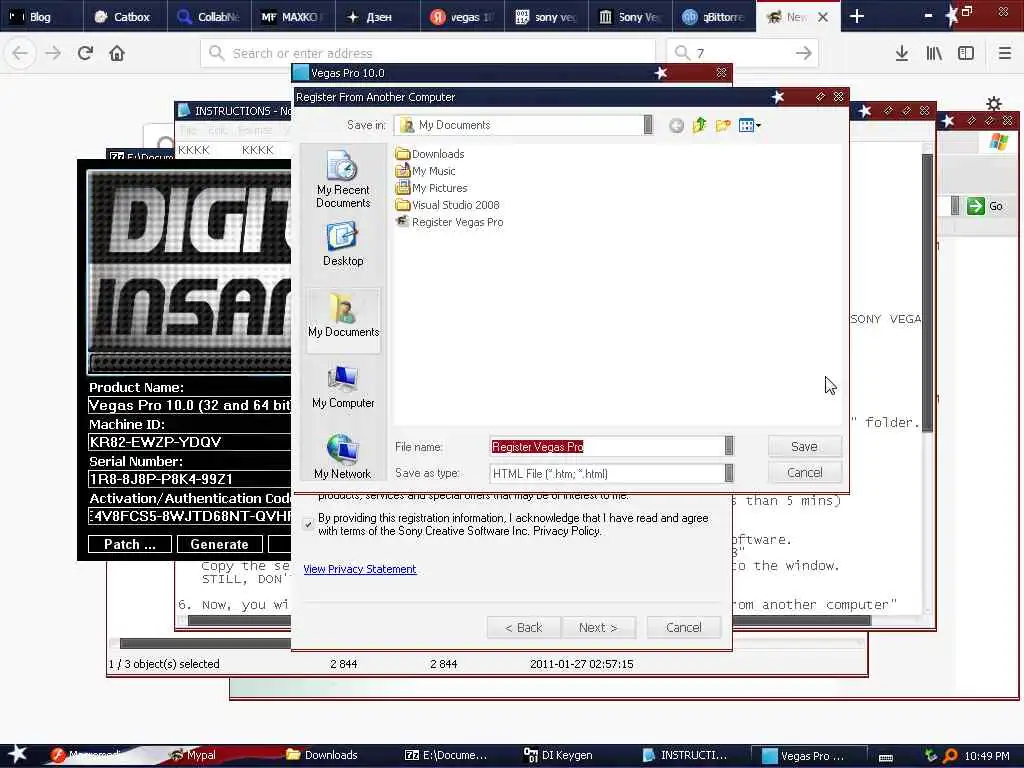Click the page settings gear icon
The height and width of the screenshot is (768, 1024).
994,103
